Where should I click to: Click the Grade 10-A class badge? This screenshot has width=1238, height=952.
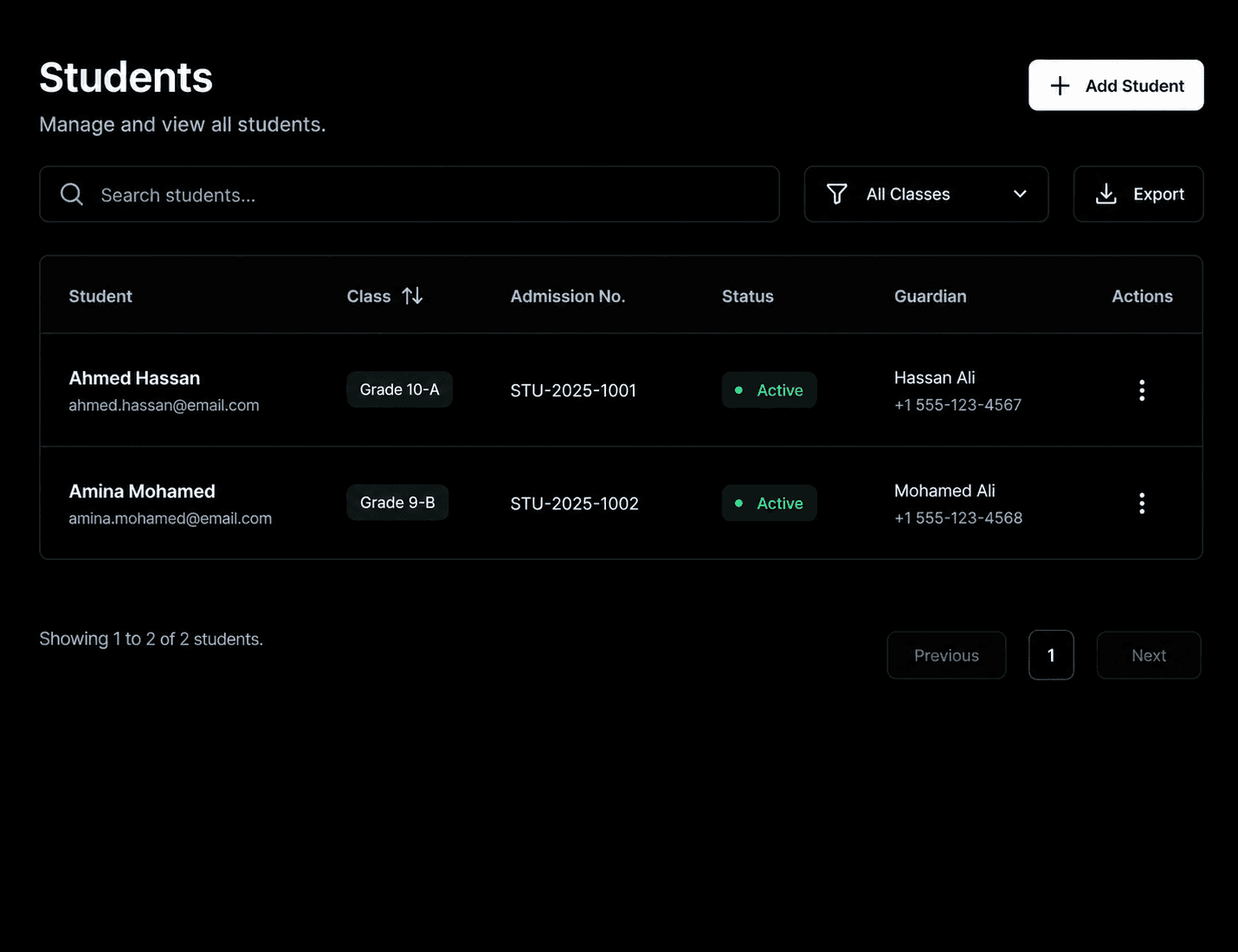click(399, 389)
